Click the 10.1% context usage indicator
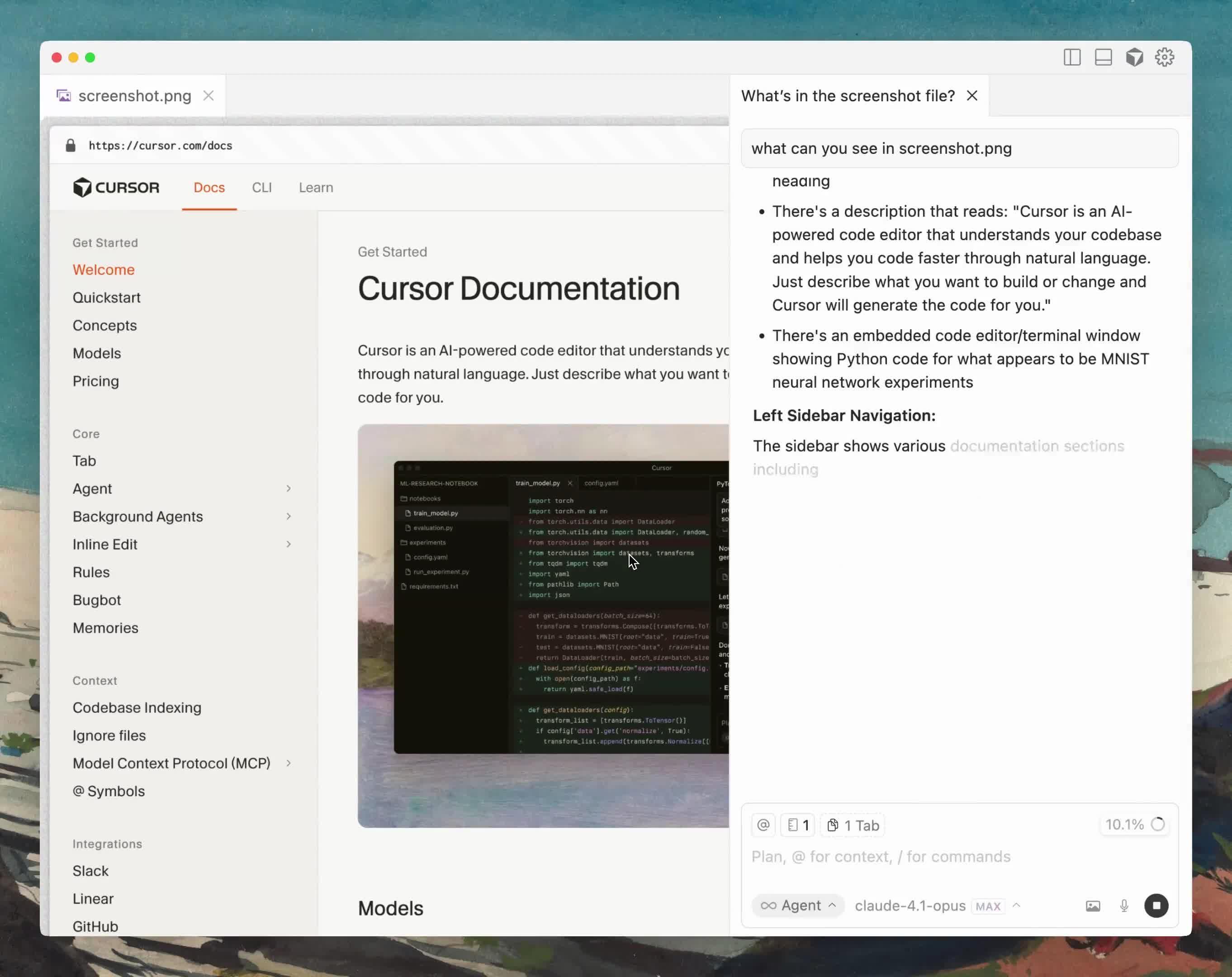The height and width of the screenshot is (977, 1232). pos(1134,825)
